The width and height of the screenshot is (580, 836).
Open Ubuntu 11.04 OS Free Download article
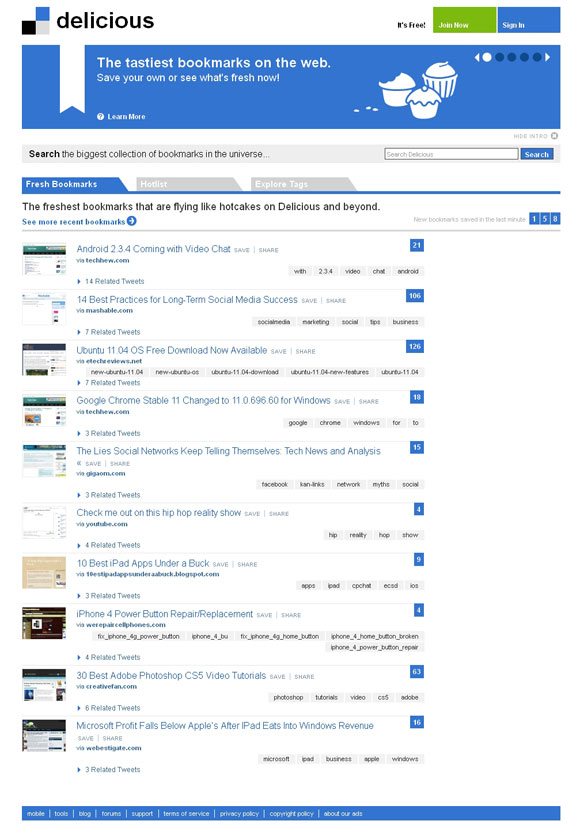click(172, 350)
